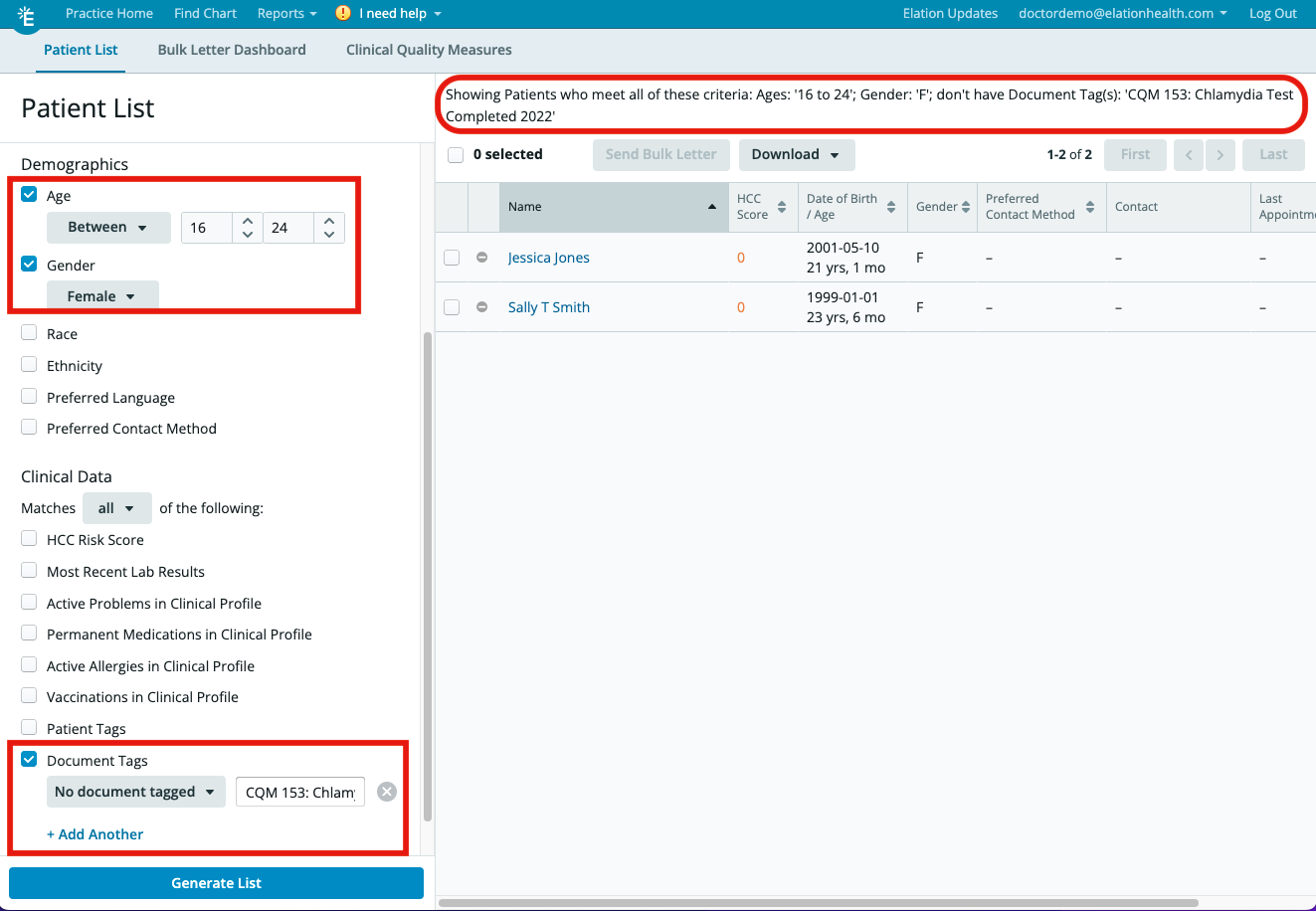
Task: Switch to Clinical Quality Measures tab
Action: (429, 50)
